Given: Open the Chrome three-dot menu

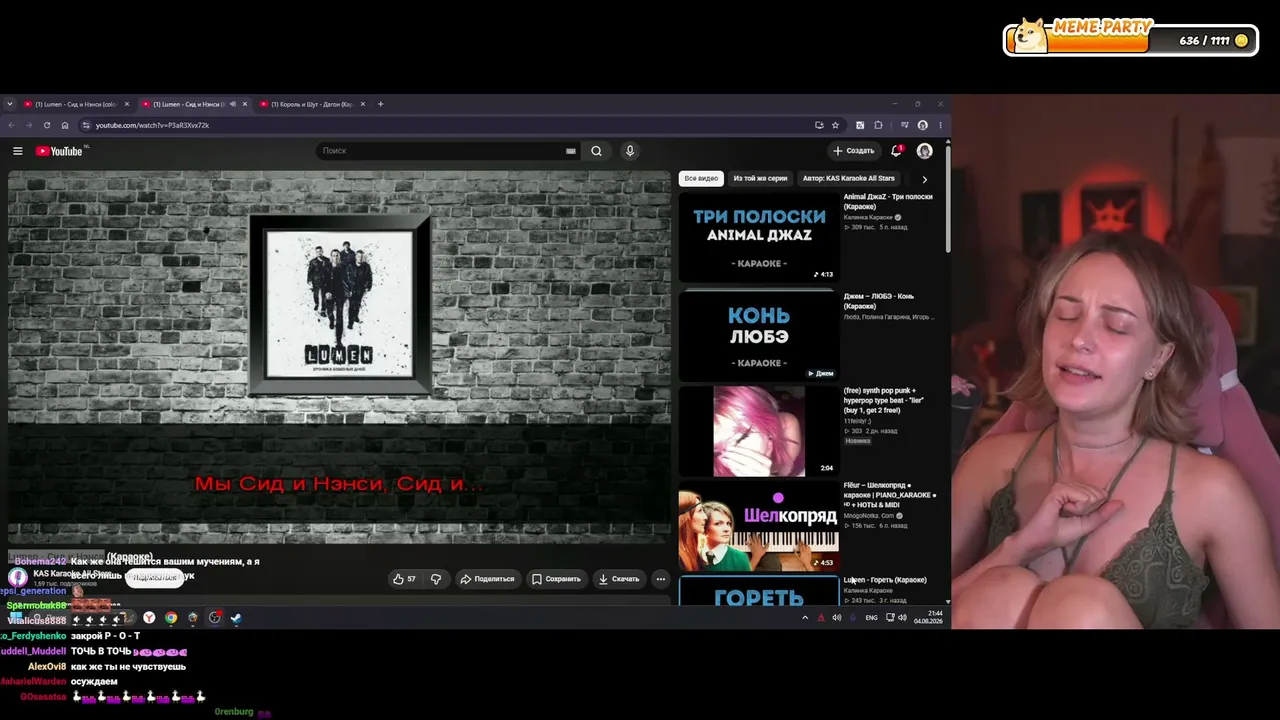Looking at the screenshot, I should click(940, 125).
